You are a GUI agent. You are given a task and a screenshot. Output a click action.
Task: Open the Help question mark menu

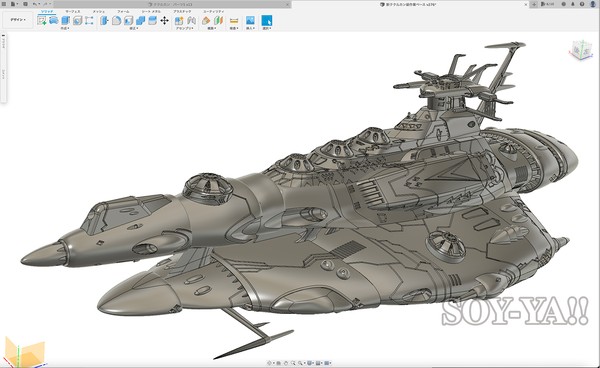(x=582, y=4)
